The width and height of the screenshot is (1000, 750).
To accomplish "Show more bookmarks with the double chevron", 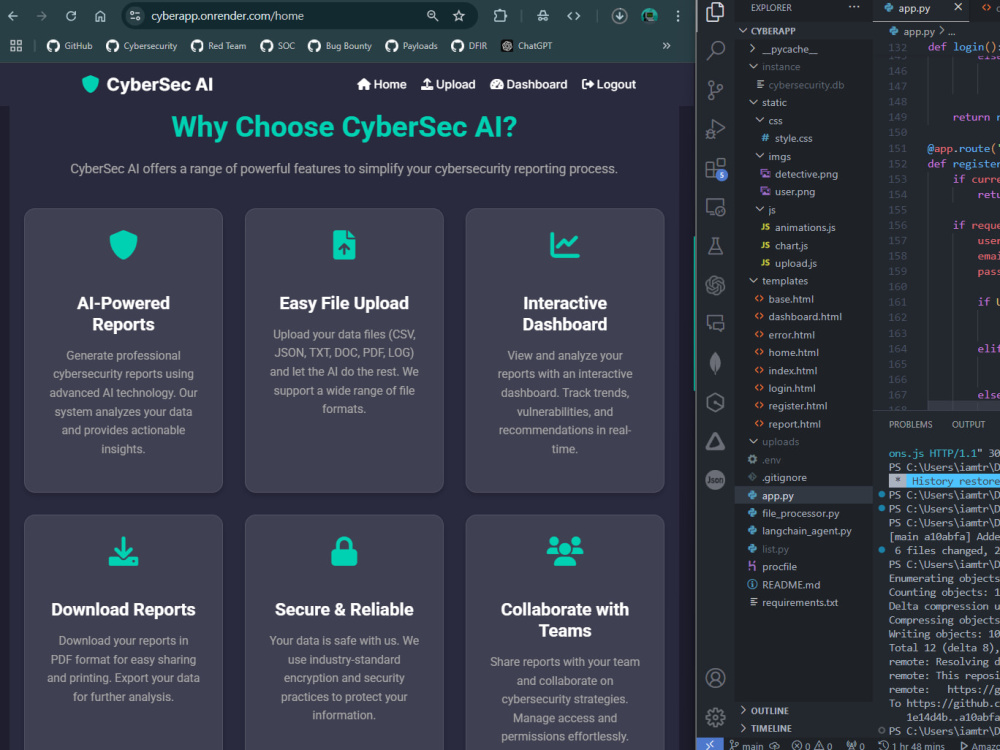I will coord(666,45).
